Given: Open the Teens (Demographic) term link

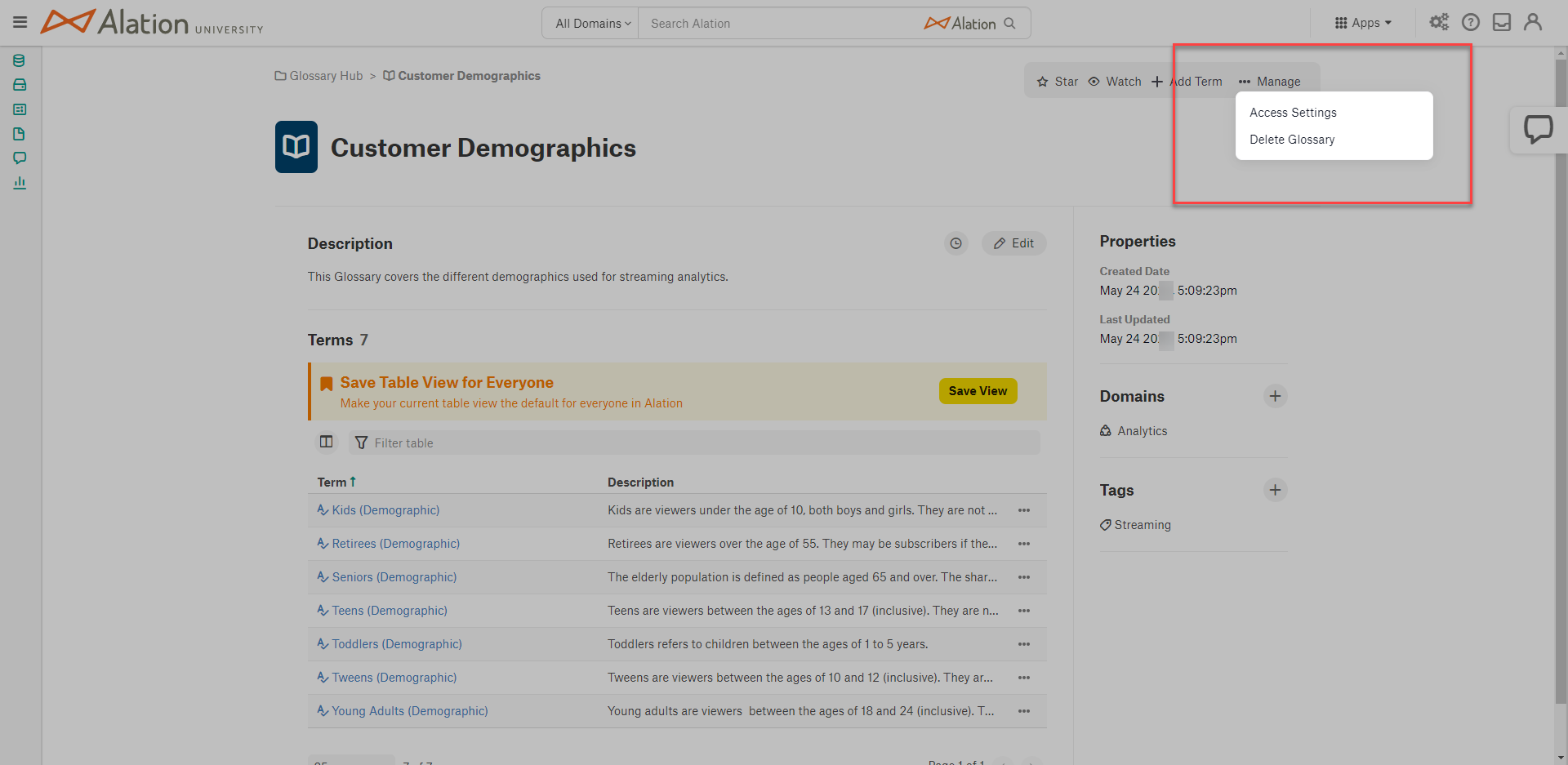Looking at the screenshot, I should (x=389, y=611).
